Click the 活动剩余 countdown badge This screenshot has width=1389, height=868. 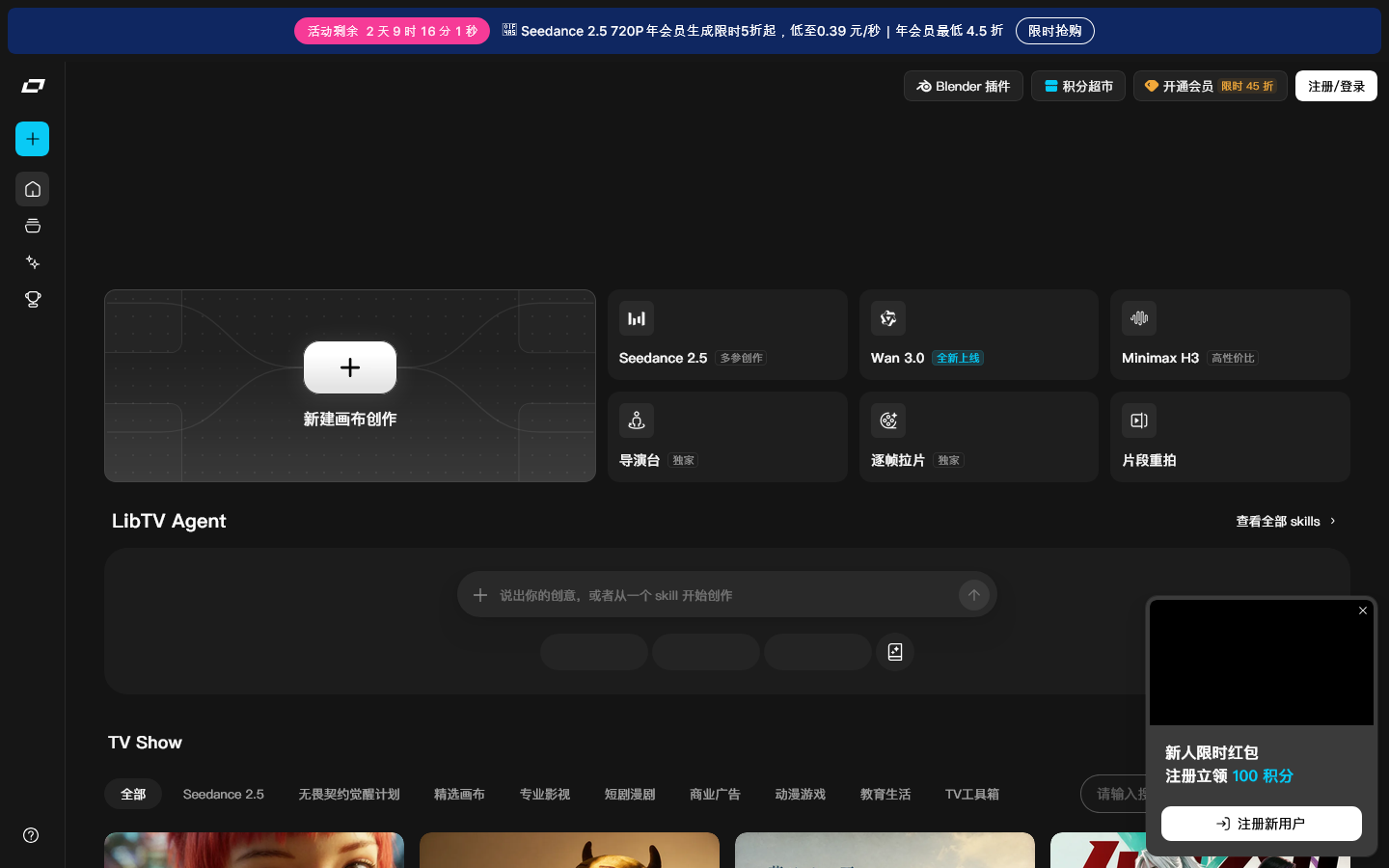[x=392, y=31]
